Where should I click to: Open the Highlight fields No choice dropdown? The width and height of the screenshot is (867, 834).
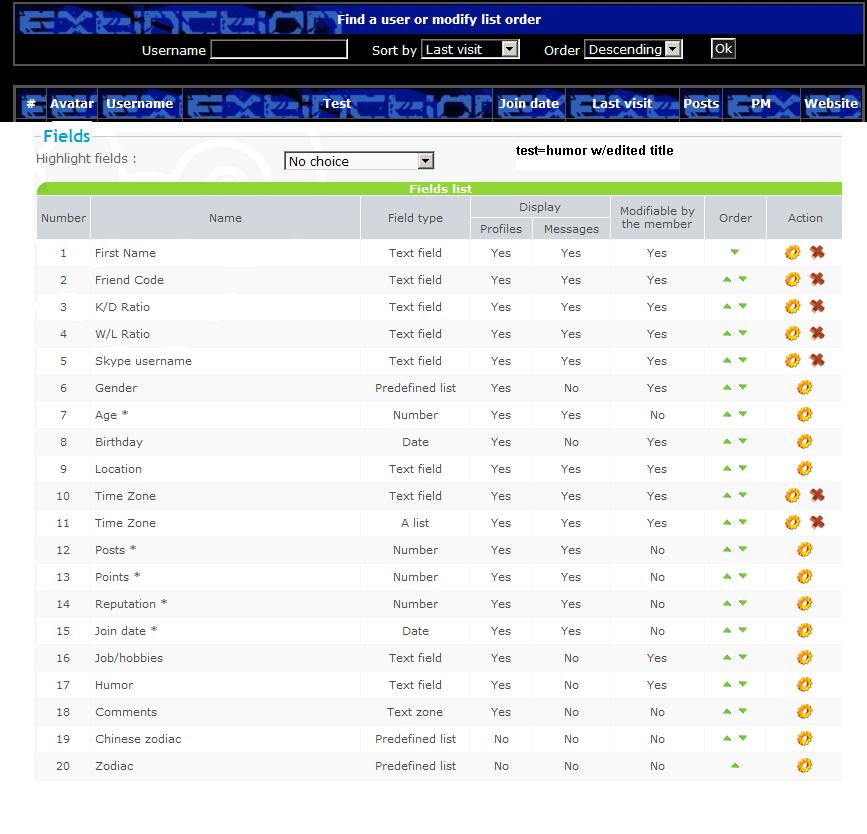pyautogui.click(x=359, y=161)
